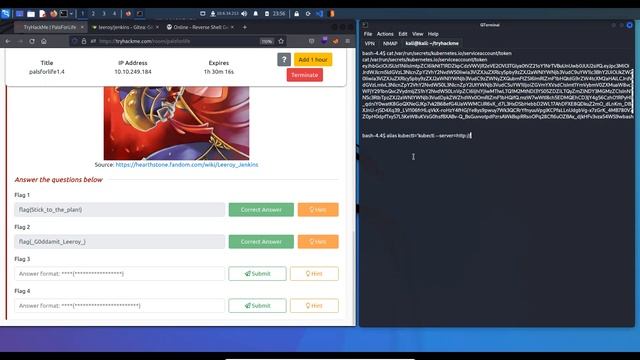The width and height of the screenshot is (640, 360).
Task: Reload the TryHackMe page
Action: point(32,41)
